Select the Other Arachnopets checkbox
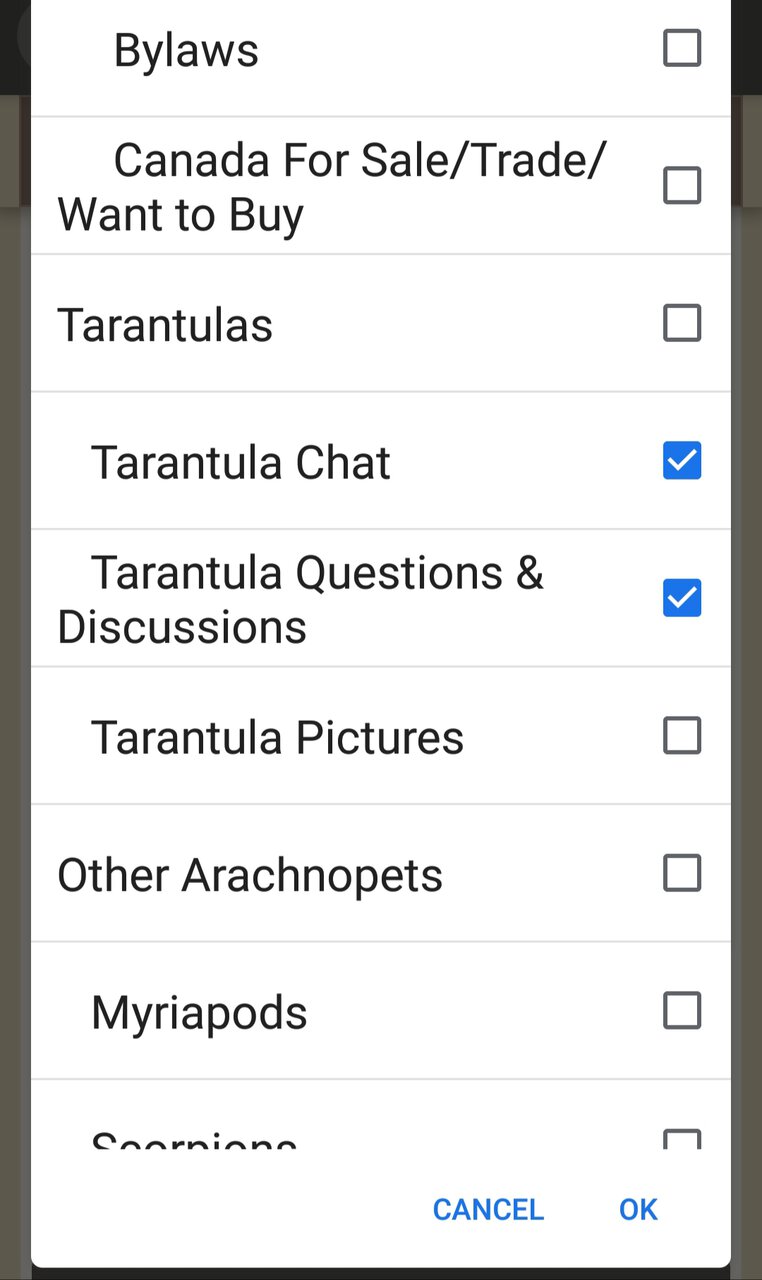Image resolution: width=762 pixels, height=1280 pixels. (682, 873)
